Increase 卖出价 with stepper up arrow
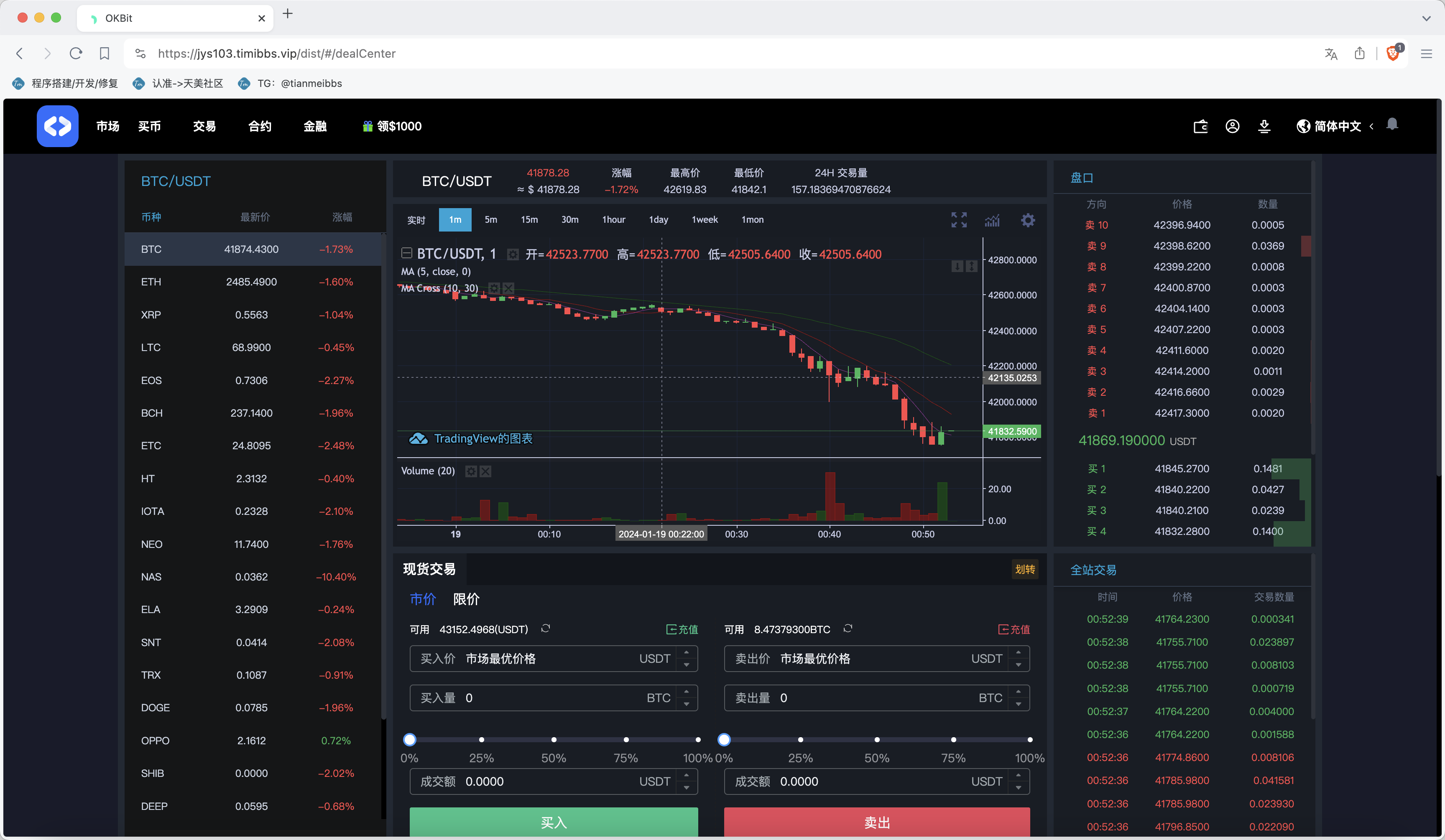Viewport: 1445px width, 840px height. click(x=1019, y=653)
